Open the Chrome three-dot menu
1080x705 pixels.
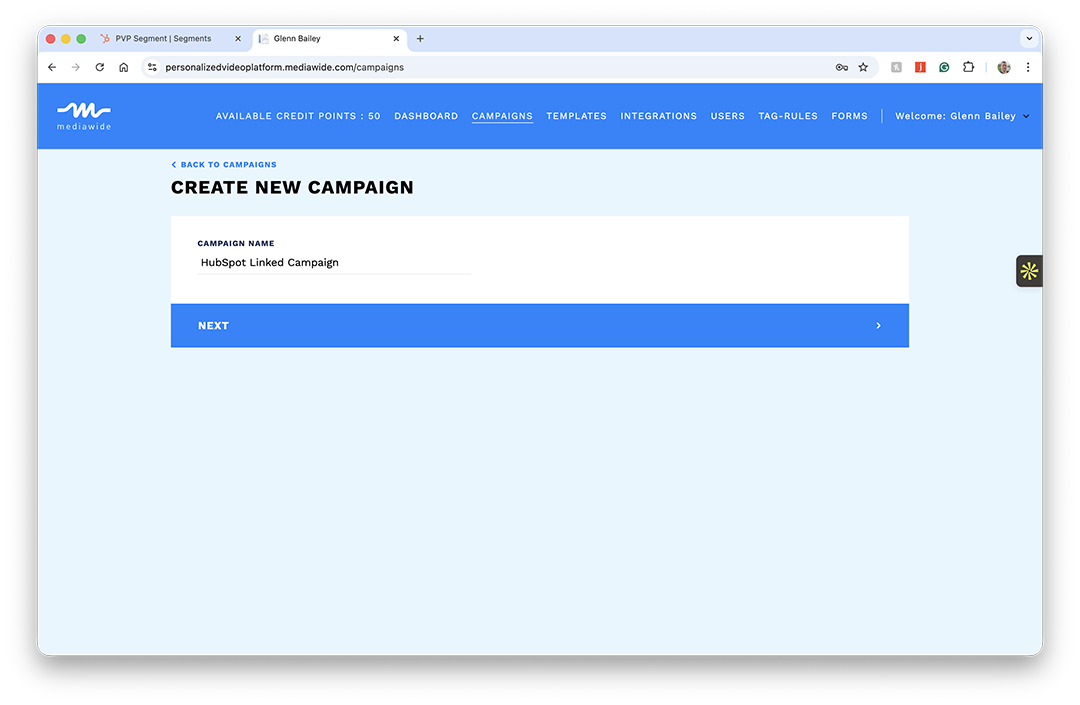click(1028, 67)
